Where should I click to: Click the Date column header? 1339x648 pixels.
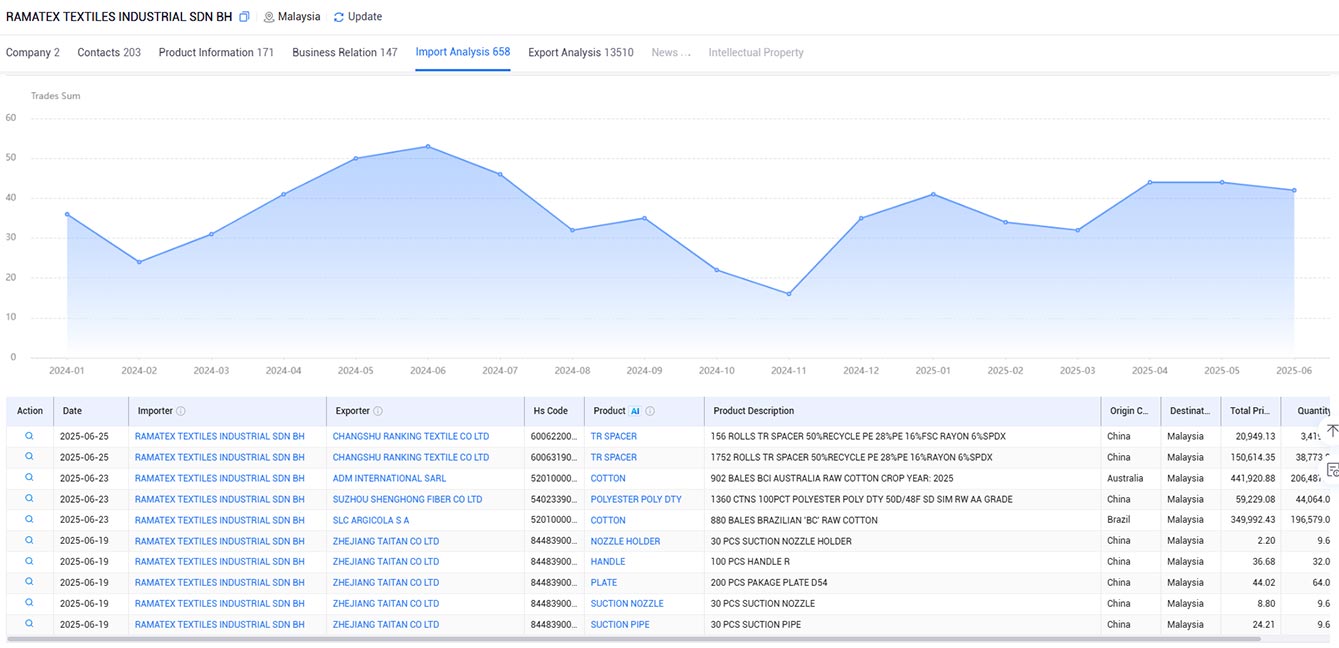click(x=72, y=411)
